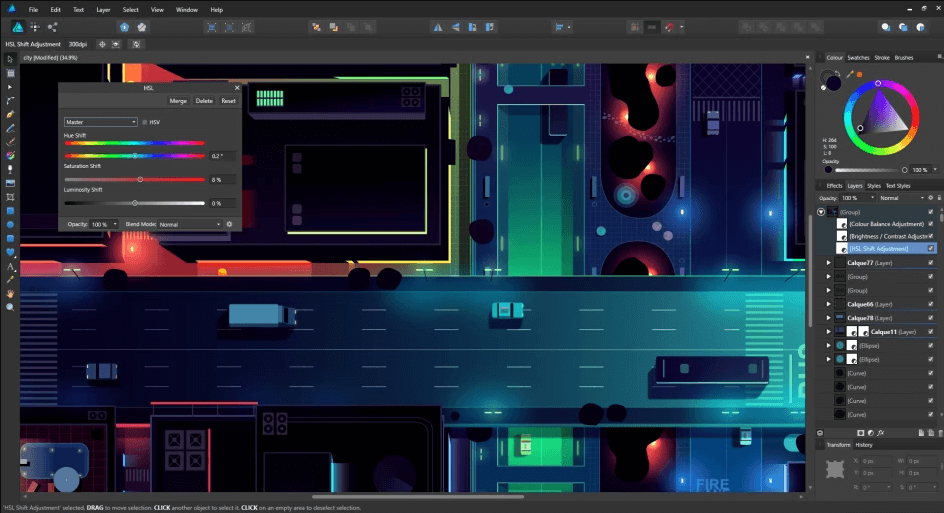Toggle visibility of HSL Shift Adjustment layer
944x513 pixels.
pos(931,249)
